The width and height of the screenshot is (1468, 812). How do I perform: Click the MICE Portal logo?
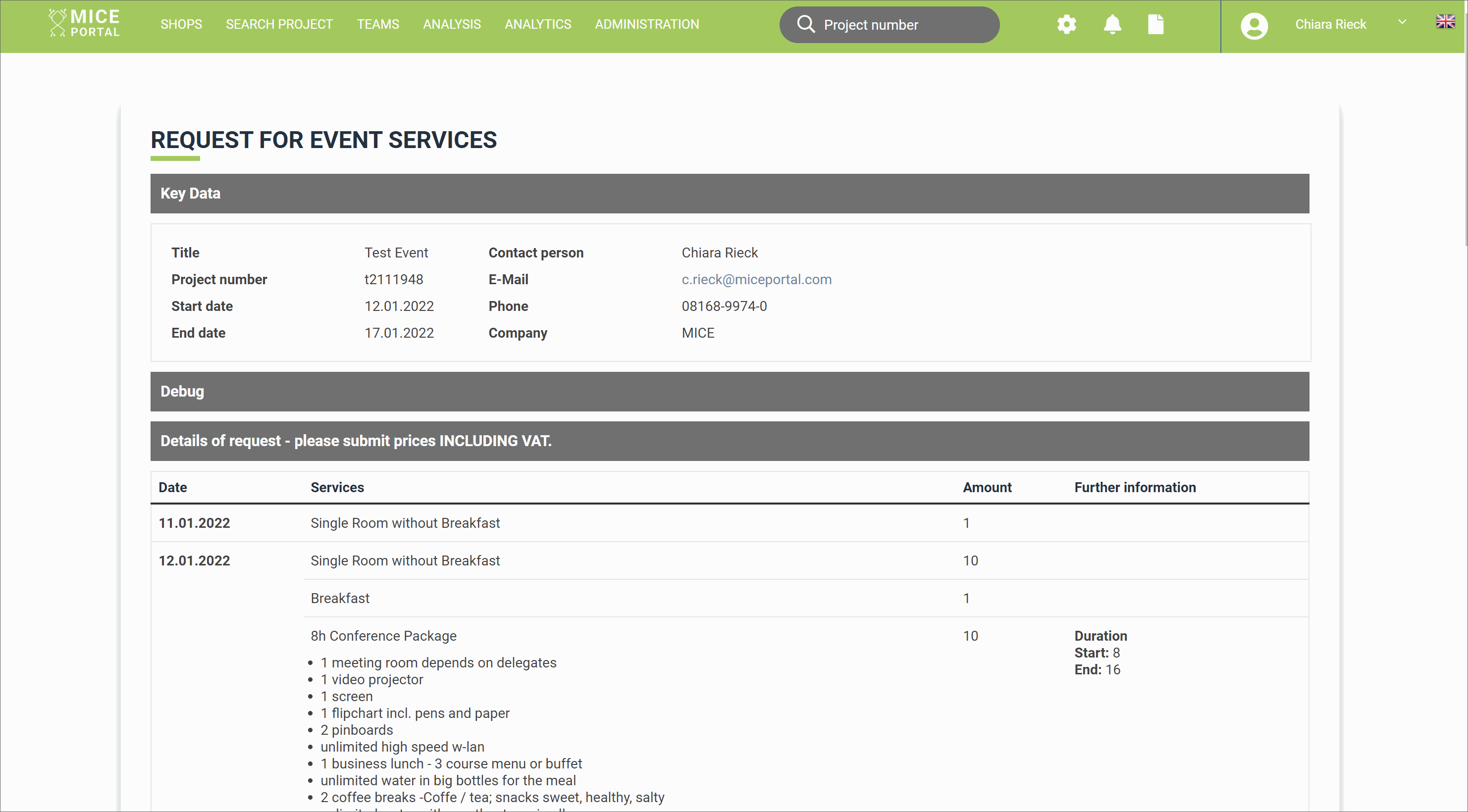pos(84,23)
